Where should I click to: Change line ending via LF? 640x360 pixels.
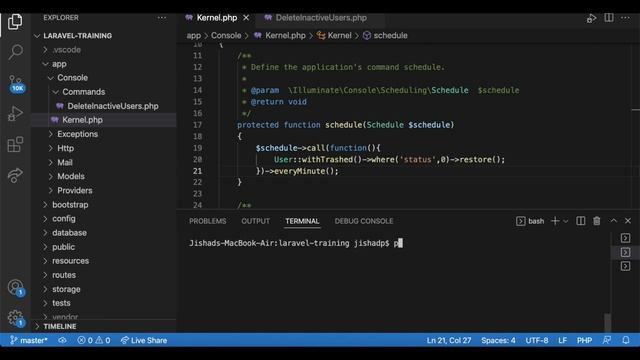click(562, 340)
